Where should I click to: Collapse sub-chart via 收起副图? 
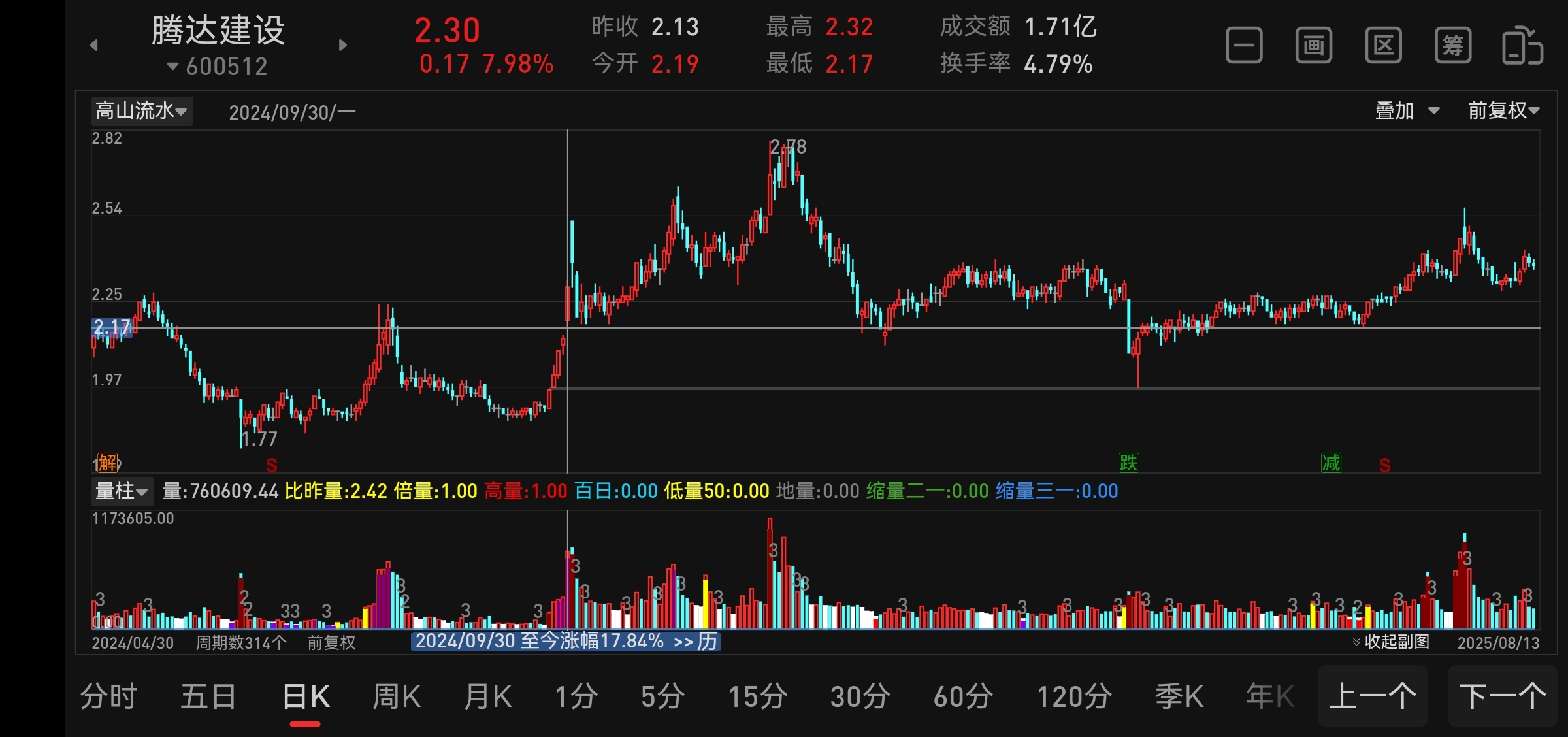point(1391,642)
